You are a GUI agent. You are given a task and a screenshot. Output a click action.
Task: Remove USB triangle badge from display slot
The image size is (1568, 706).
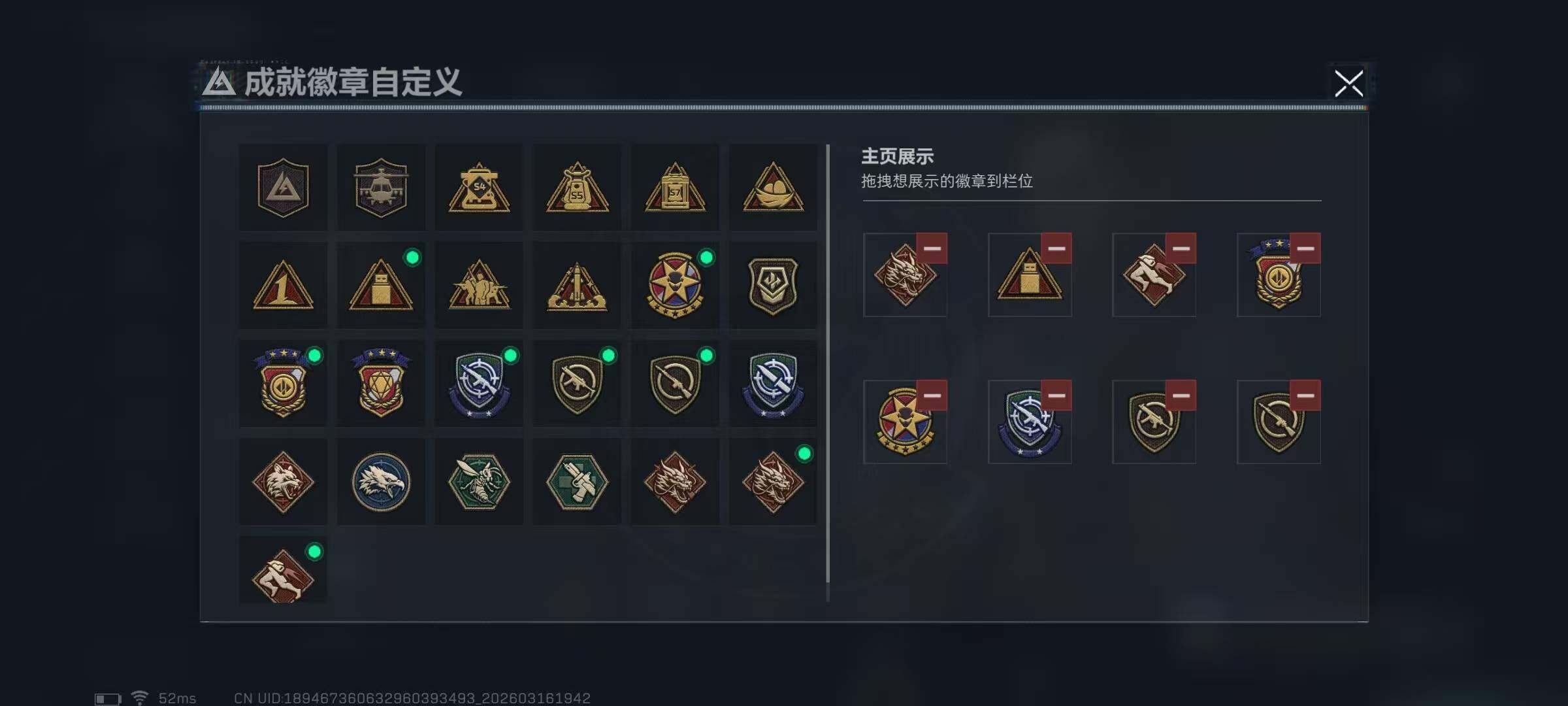(x=1056, y=248)
